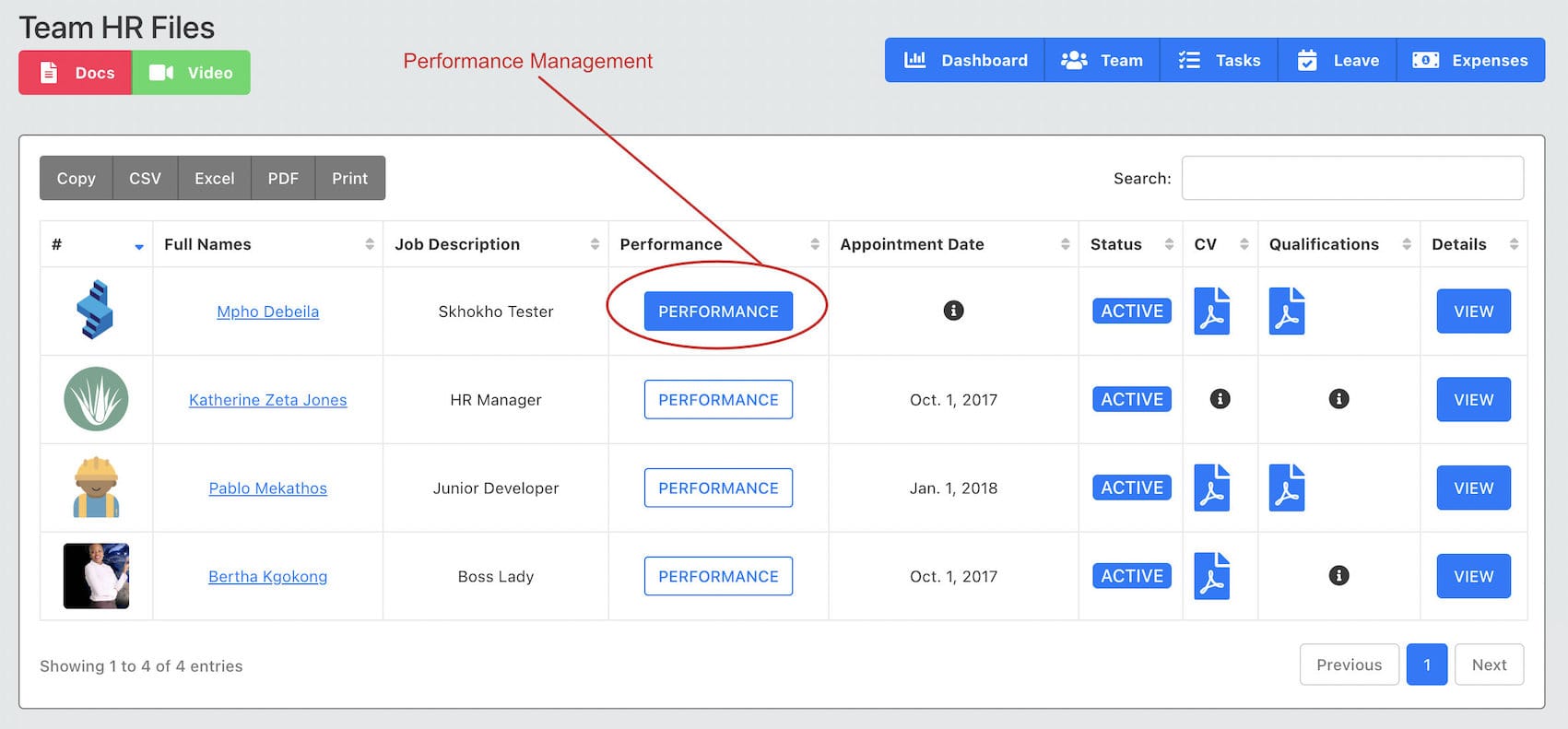Viewport: 1568px width, 729px height.
Task: Sort by Status column header
Action: [x=1131, y=244]
